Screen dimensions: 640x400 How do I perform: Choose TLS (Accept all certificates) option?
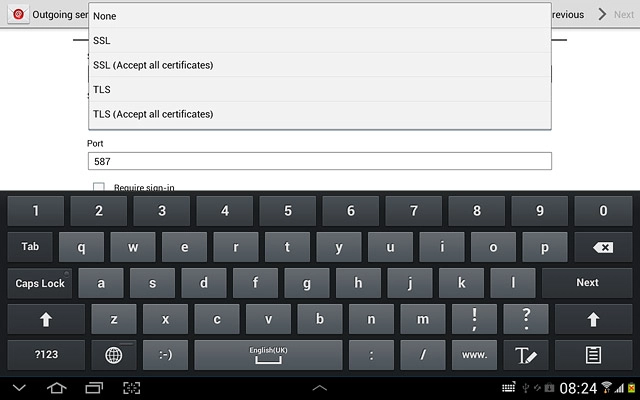pyautogui.click(x=320, y=114)
